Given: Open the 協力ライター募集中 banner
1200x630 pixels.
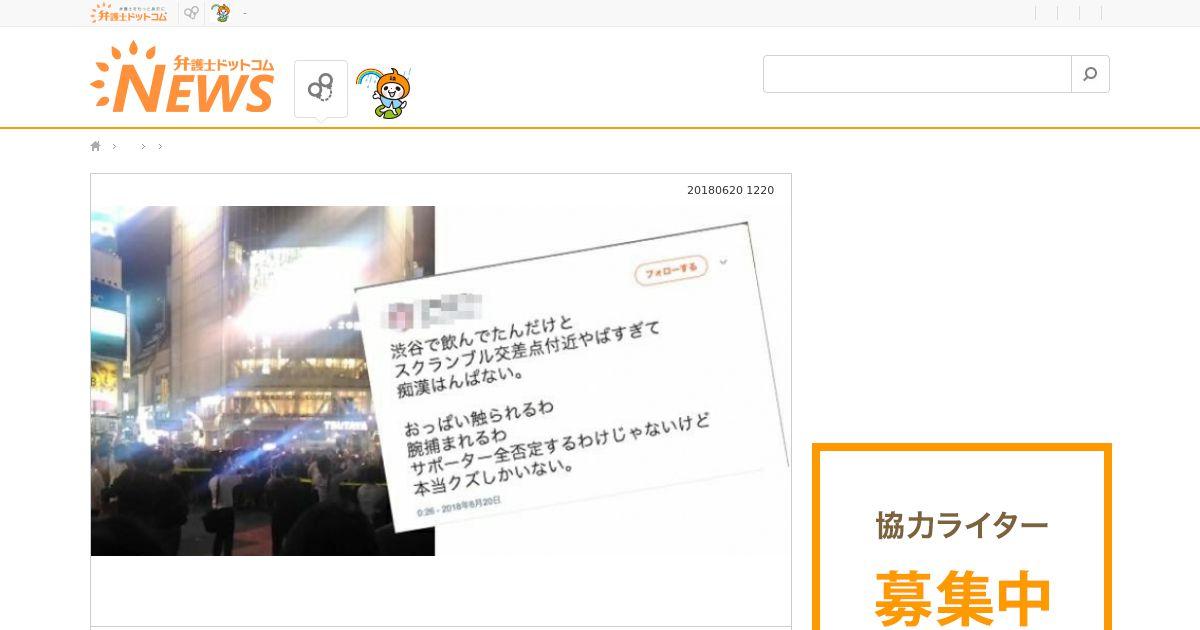Looking at the screenshot, I should [x=962, y=537].
